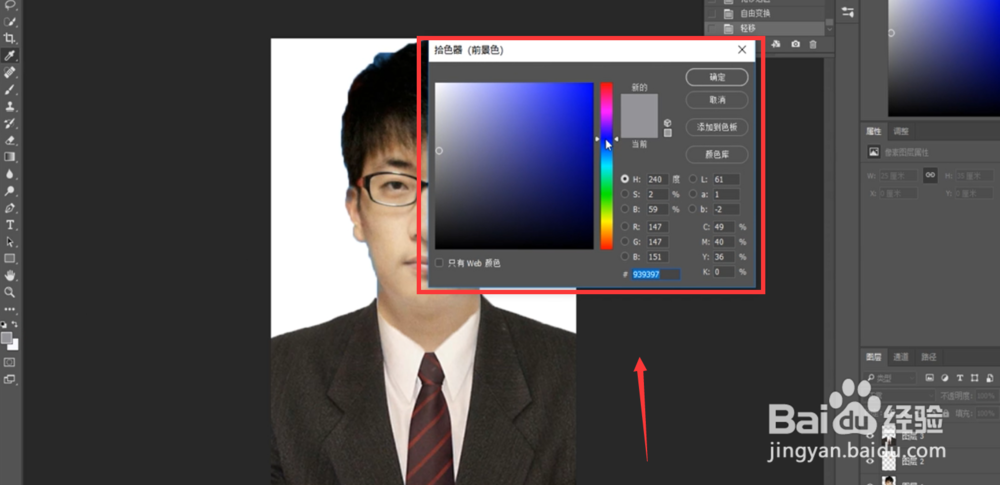
Task: Select the S saturation radio button
Action: [625, 194]
